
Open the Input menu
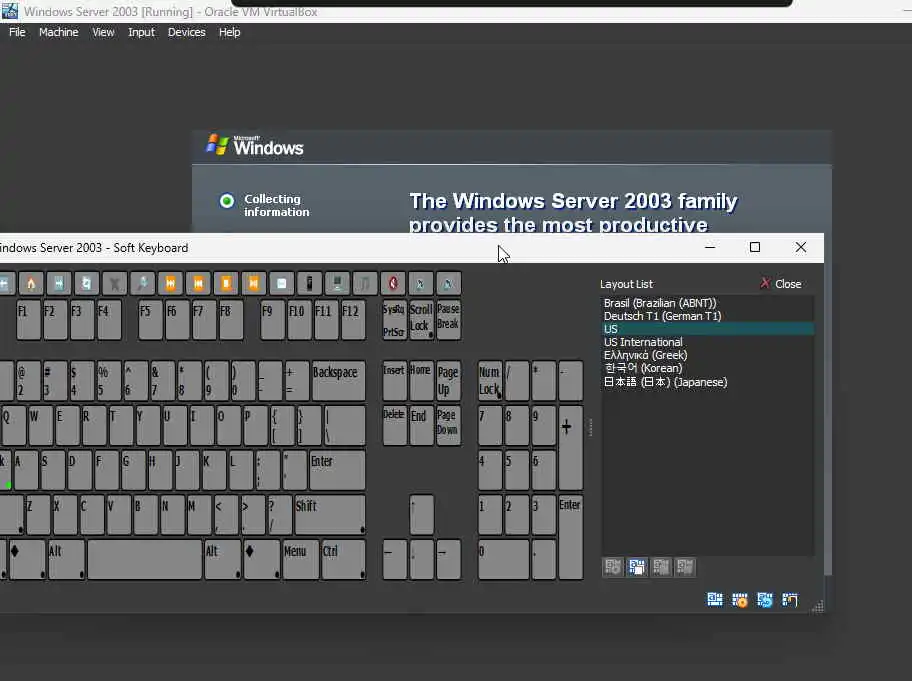[x=141, y=32]
